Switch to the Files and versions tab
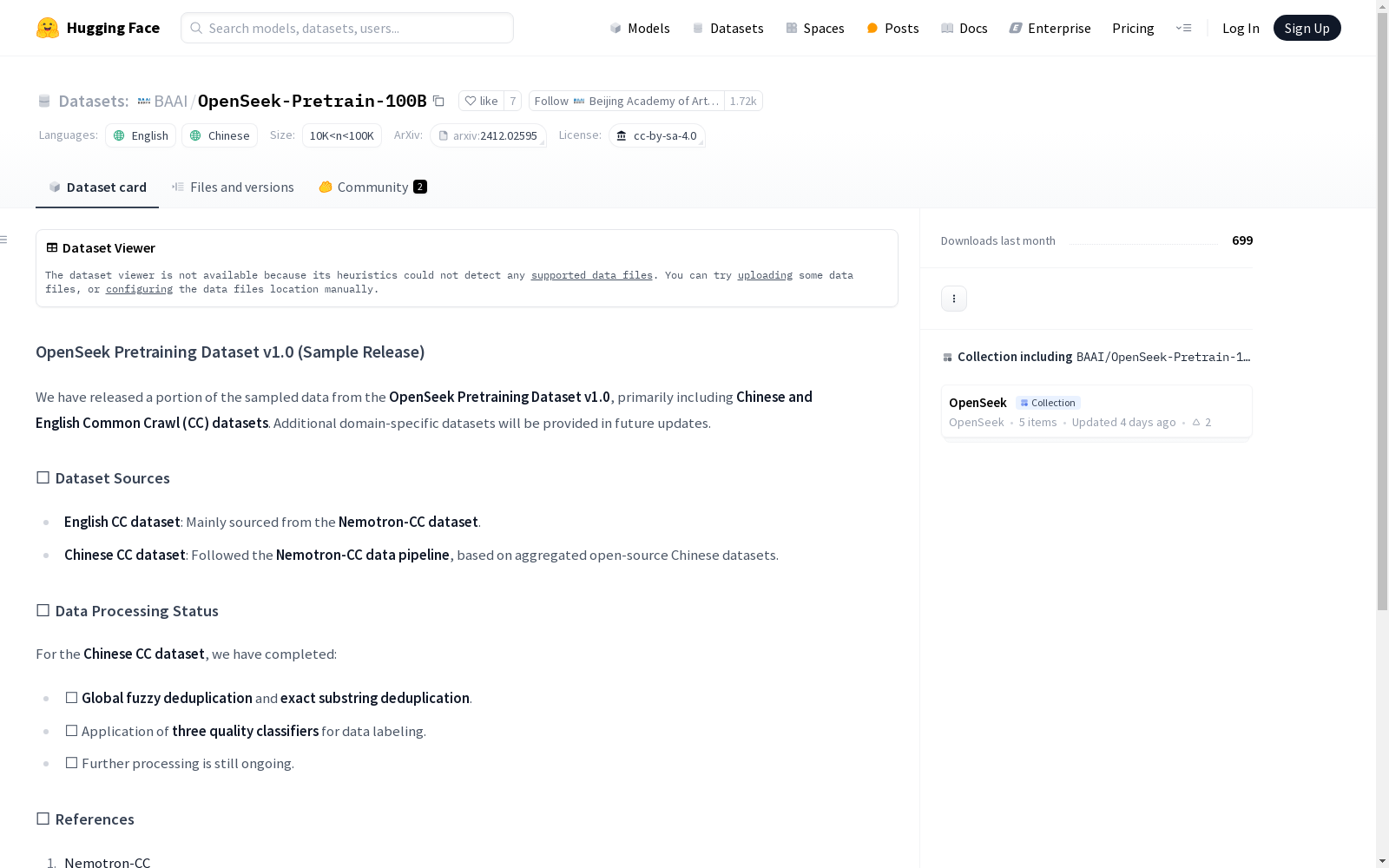1389x868 pixels. pos(233,187)
